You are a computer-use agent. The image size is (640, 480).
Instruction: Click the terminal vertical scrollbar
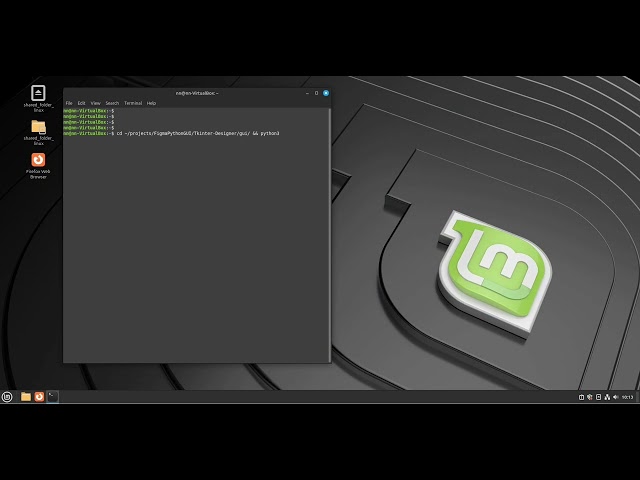(329, 235)
